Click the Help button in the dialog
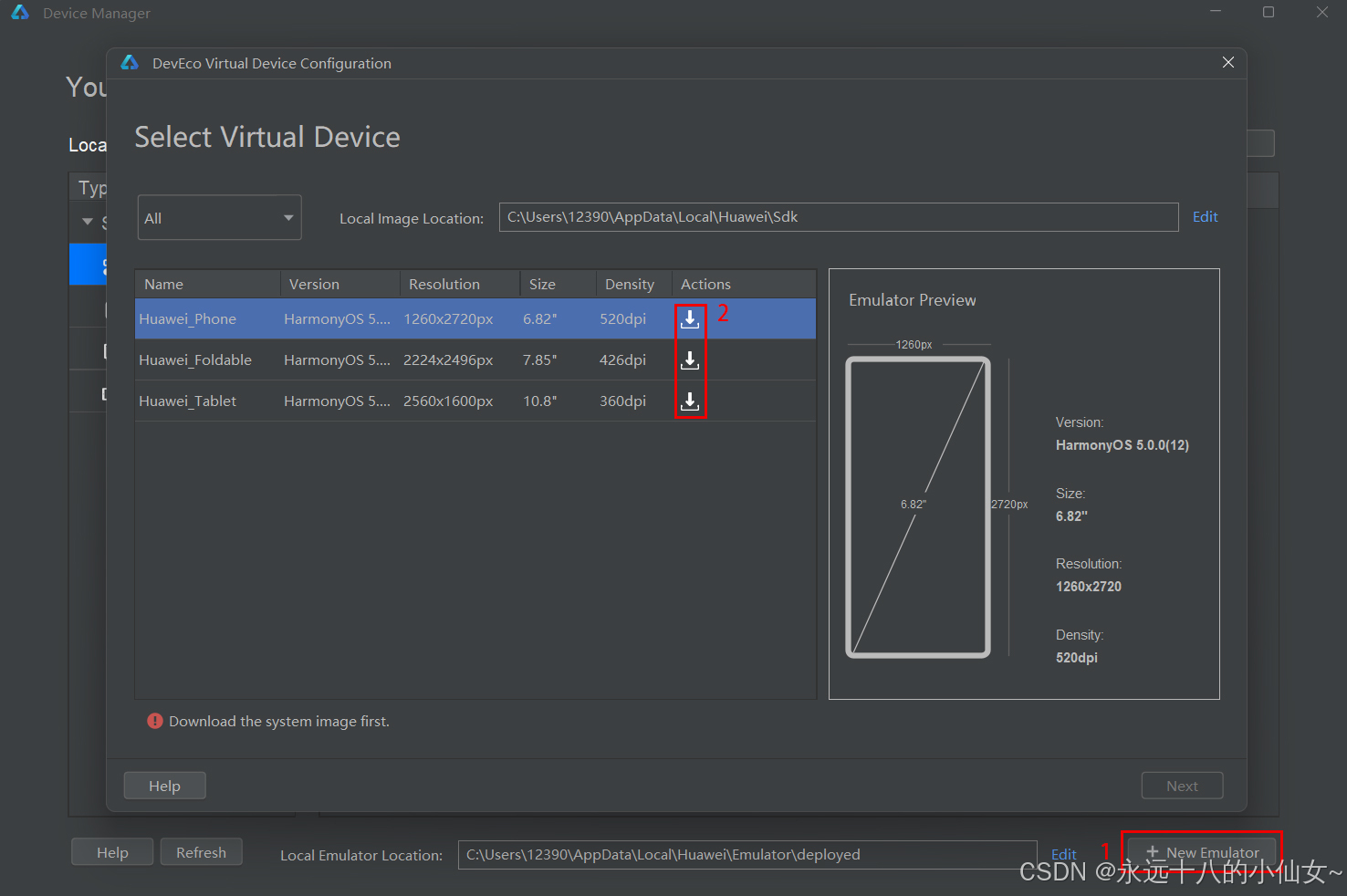This screenshot has width=1347, height=896. coord(164,786)
